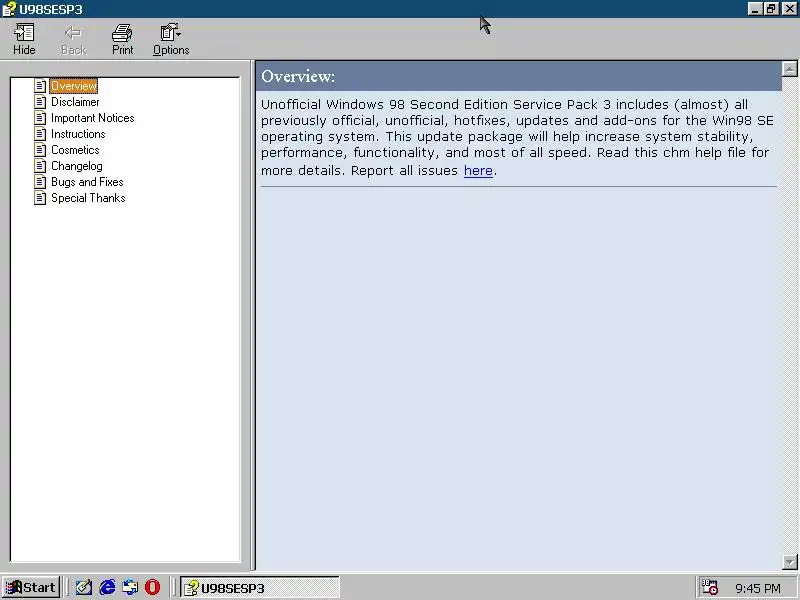The image size is (800, 600).
Task: Click the page icon beside Changelog
Action: [40, 166]
